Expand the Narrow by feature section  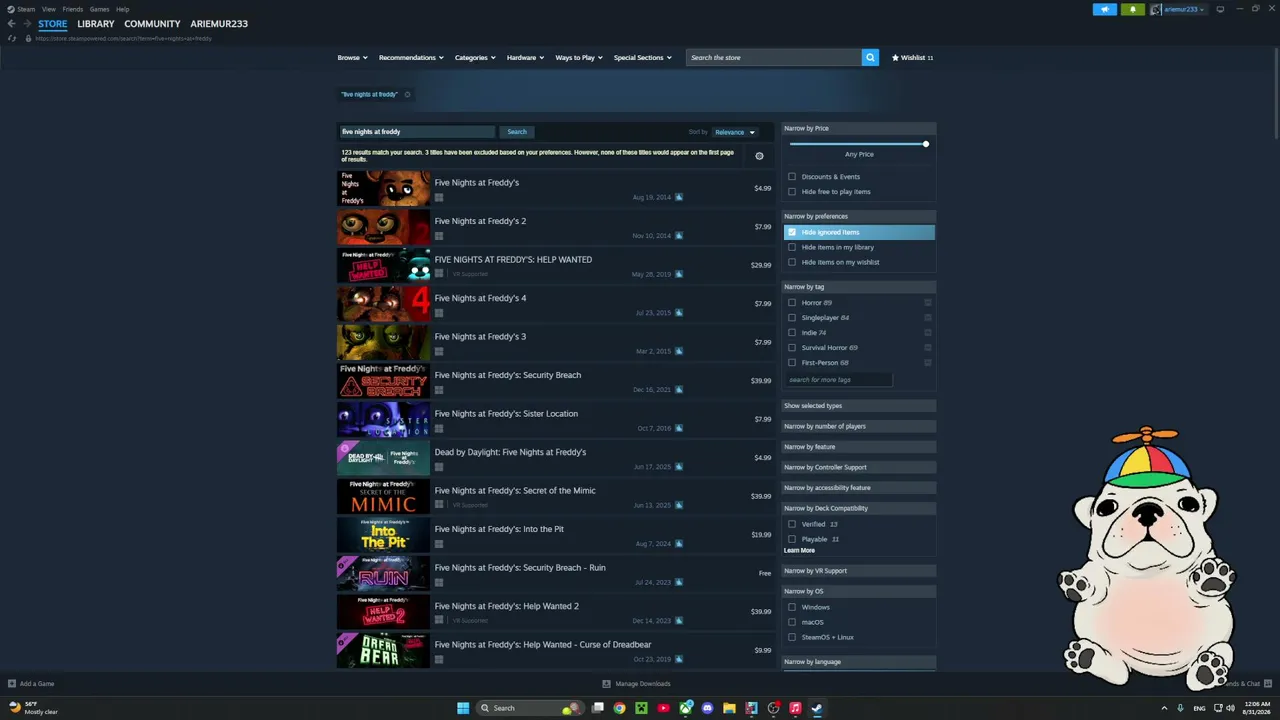click(x=858, y=447)
